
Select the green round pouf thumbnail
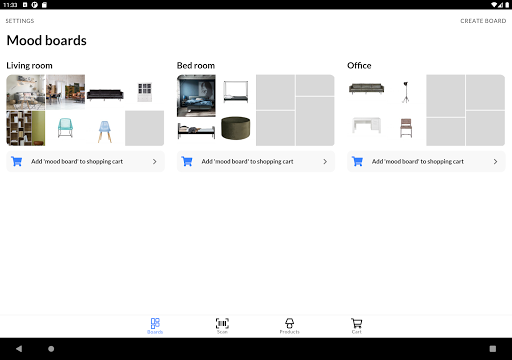pyautogui.click(x=236, y=128)
